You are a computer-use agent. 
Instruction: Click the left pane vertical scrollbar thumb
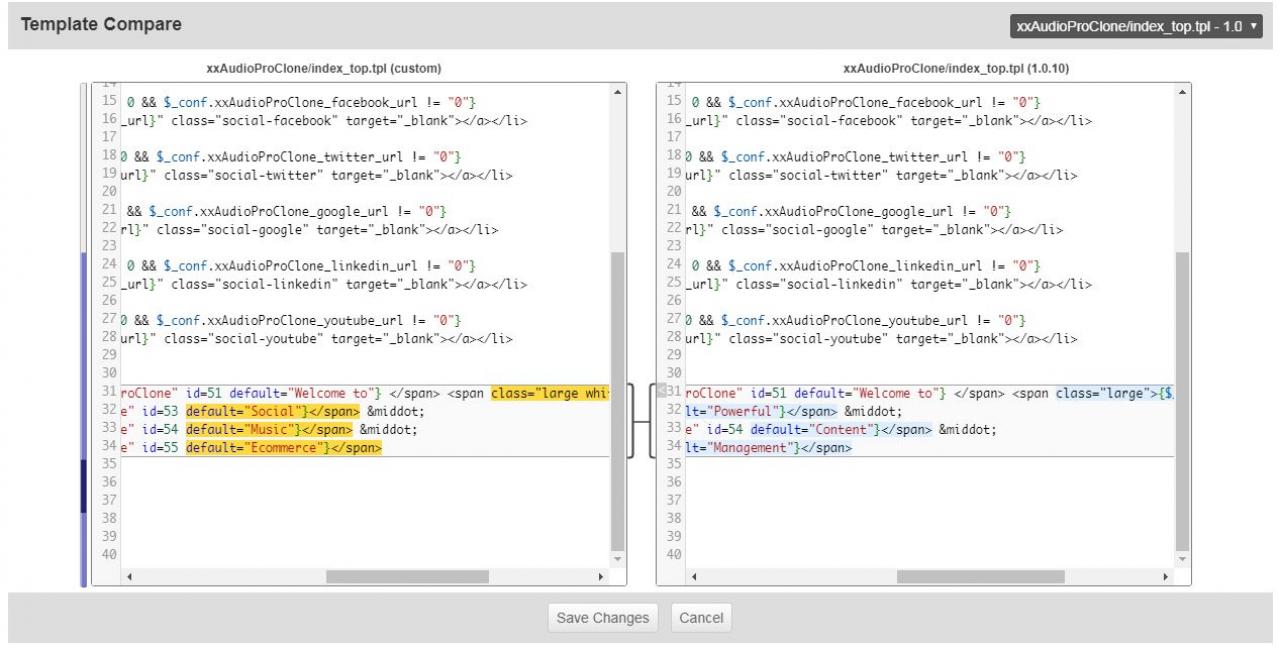[x=617, y=400]
